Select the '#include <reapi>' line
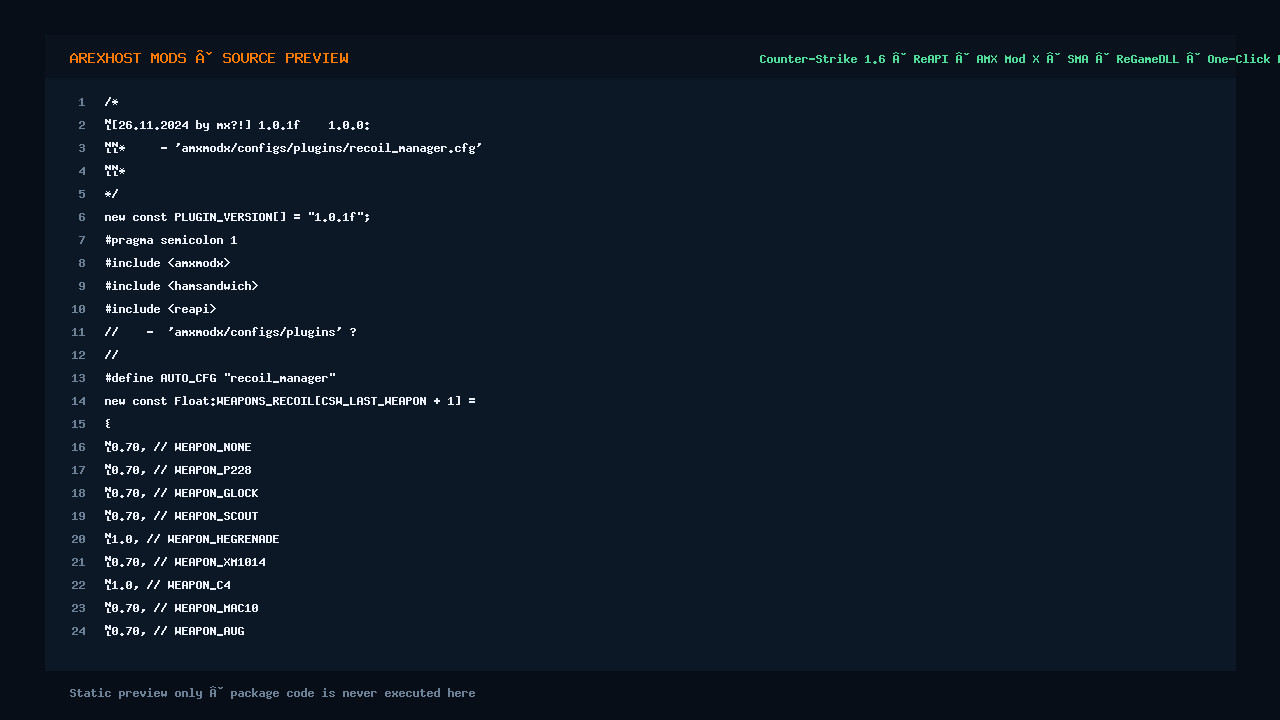This screenshot has width=1280, height=720. 160,309
